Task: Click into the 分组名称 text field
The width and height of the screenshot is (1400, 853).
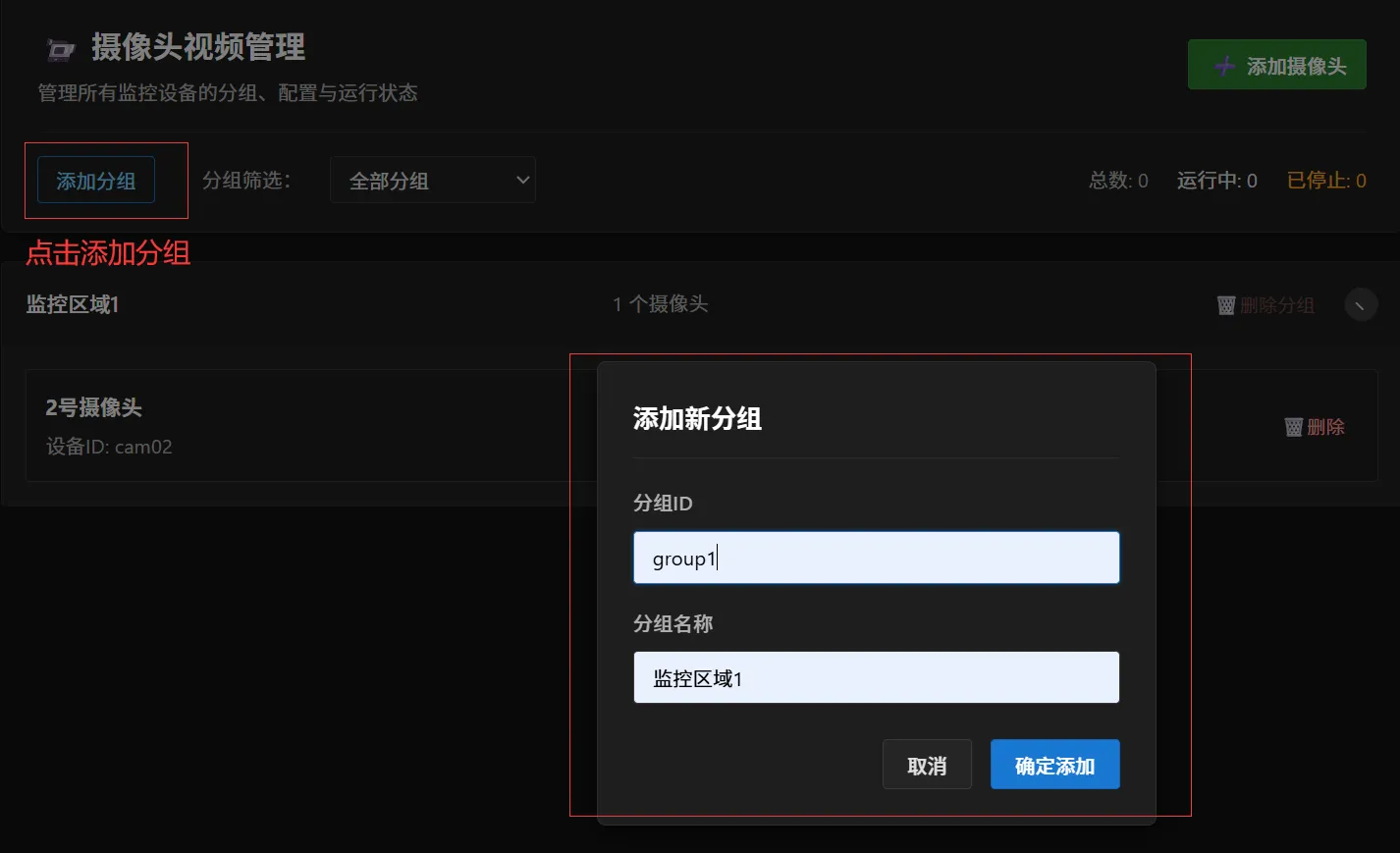Action: [x=876, y=678]
